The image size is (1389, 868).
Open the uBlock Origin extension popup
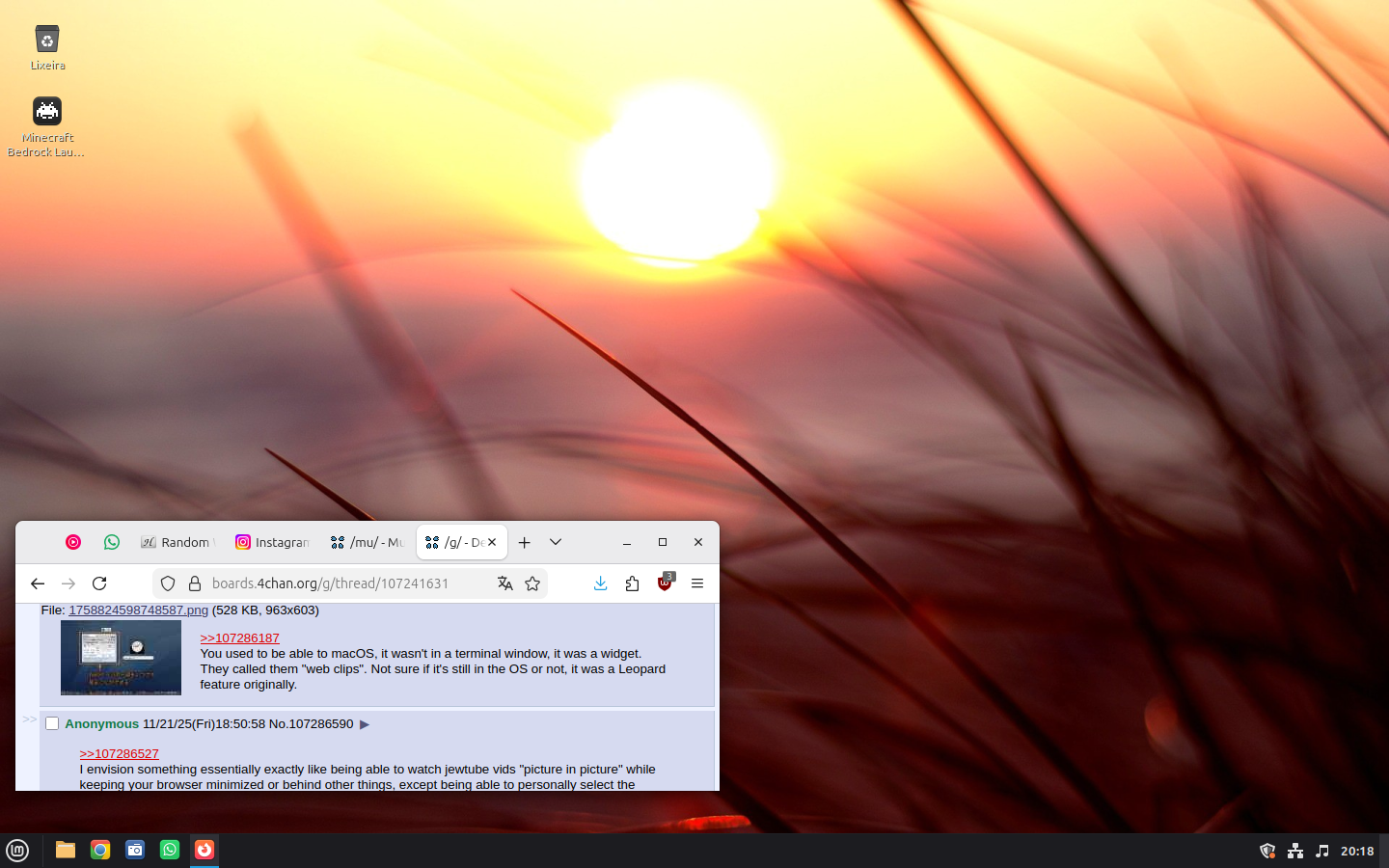[x=666, y=583]
